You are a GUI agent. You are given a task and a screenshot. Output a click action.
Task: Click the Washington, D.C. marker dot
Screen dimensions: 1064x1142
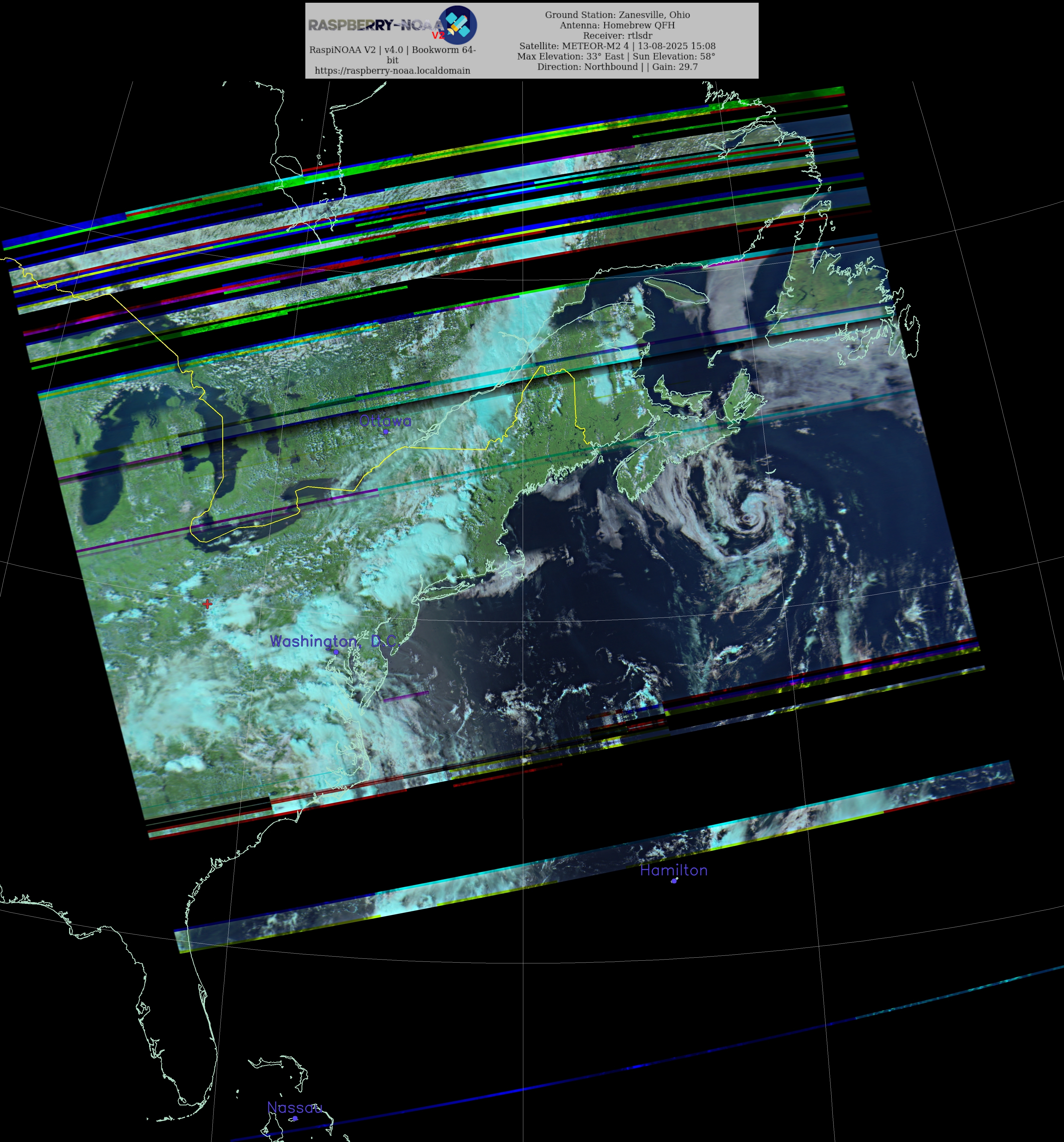(x=336, y=652)
